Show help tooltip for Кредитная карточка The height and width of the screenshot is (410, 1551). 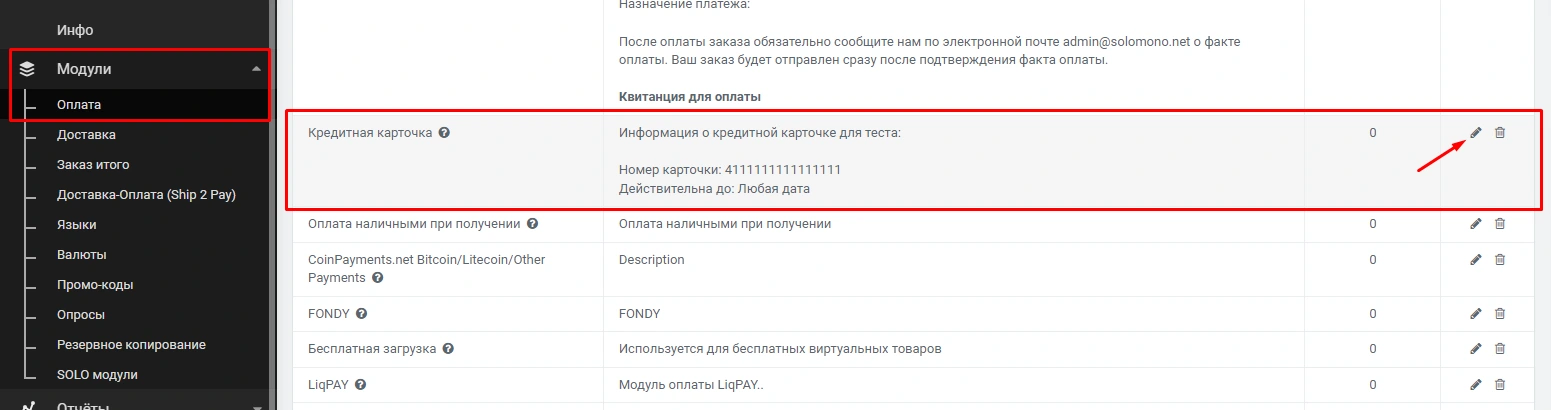[444, 133]
